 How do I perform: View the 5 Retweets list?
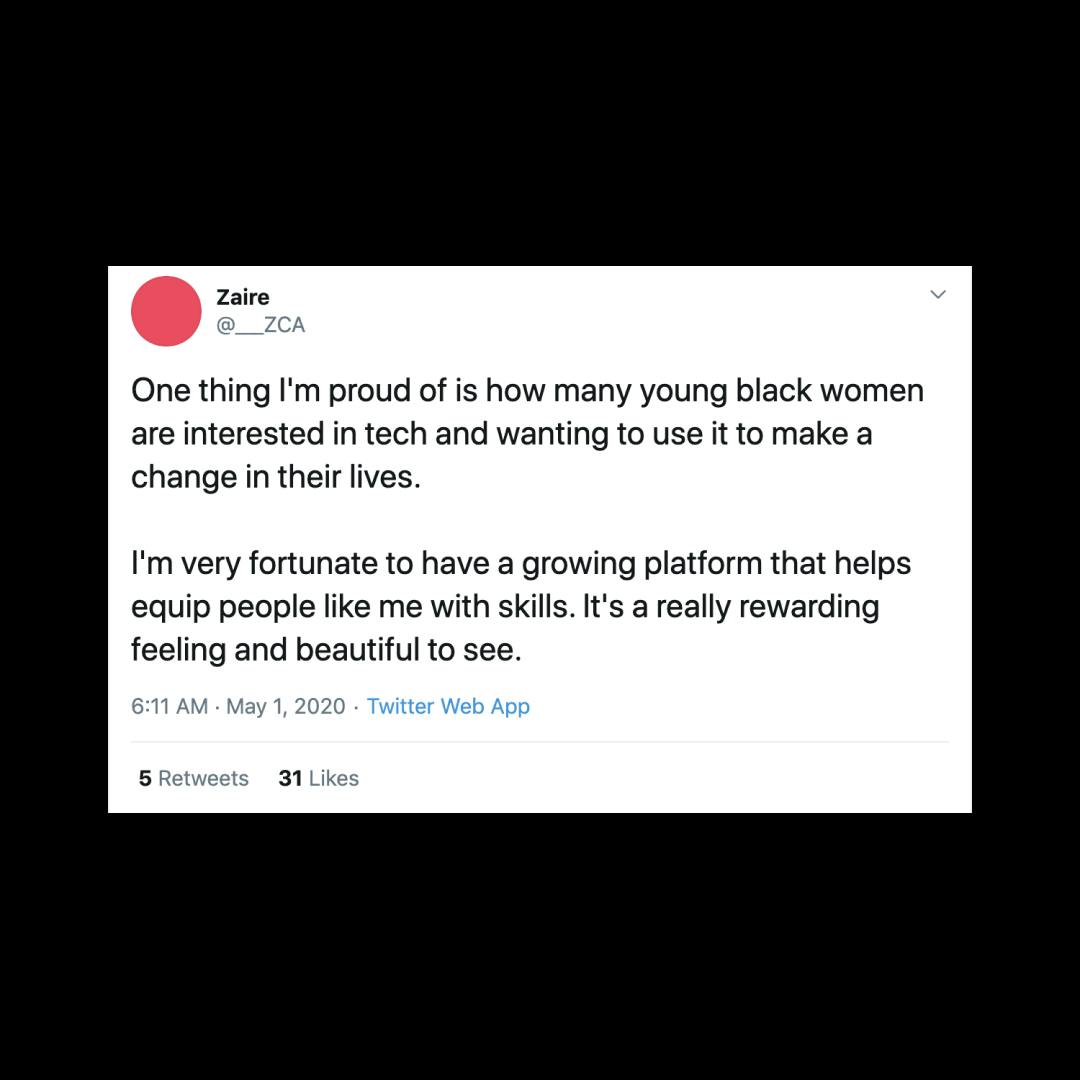coord(194,778)
